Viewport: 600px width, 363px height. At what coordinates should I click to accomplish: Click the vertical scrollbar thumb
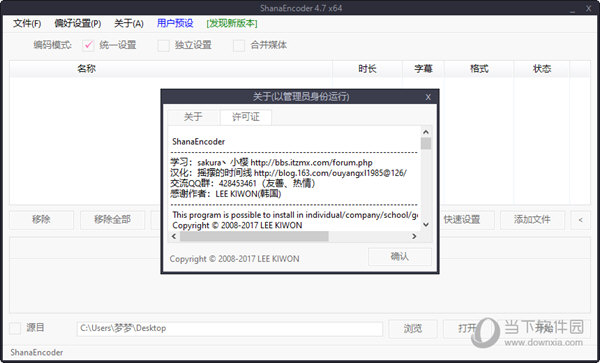(426, 144)
